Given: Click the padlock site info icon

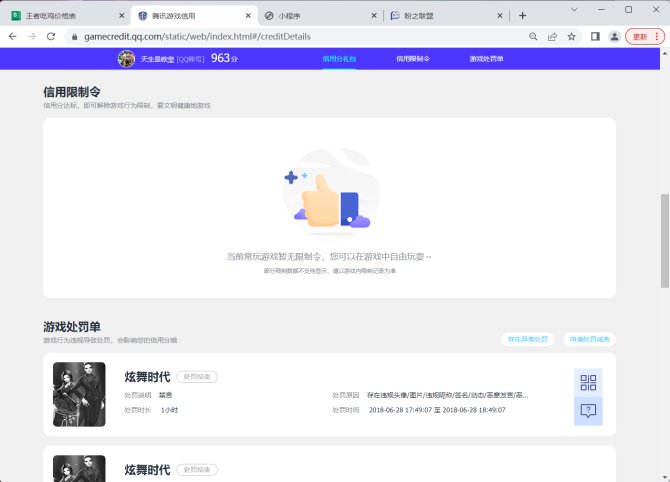Looking at the screenshot, I should tap(75, 37).
